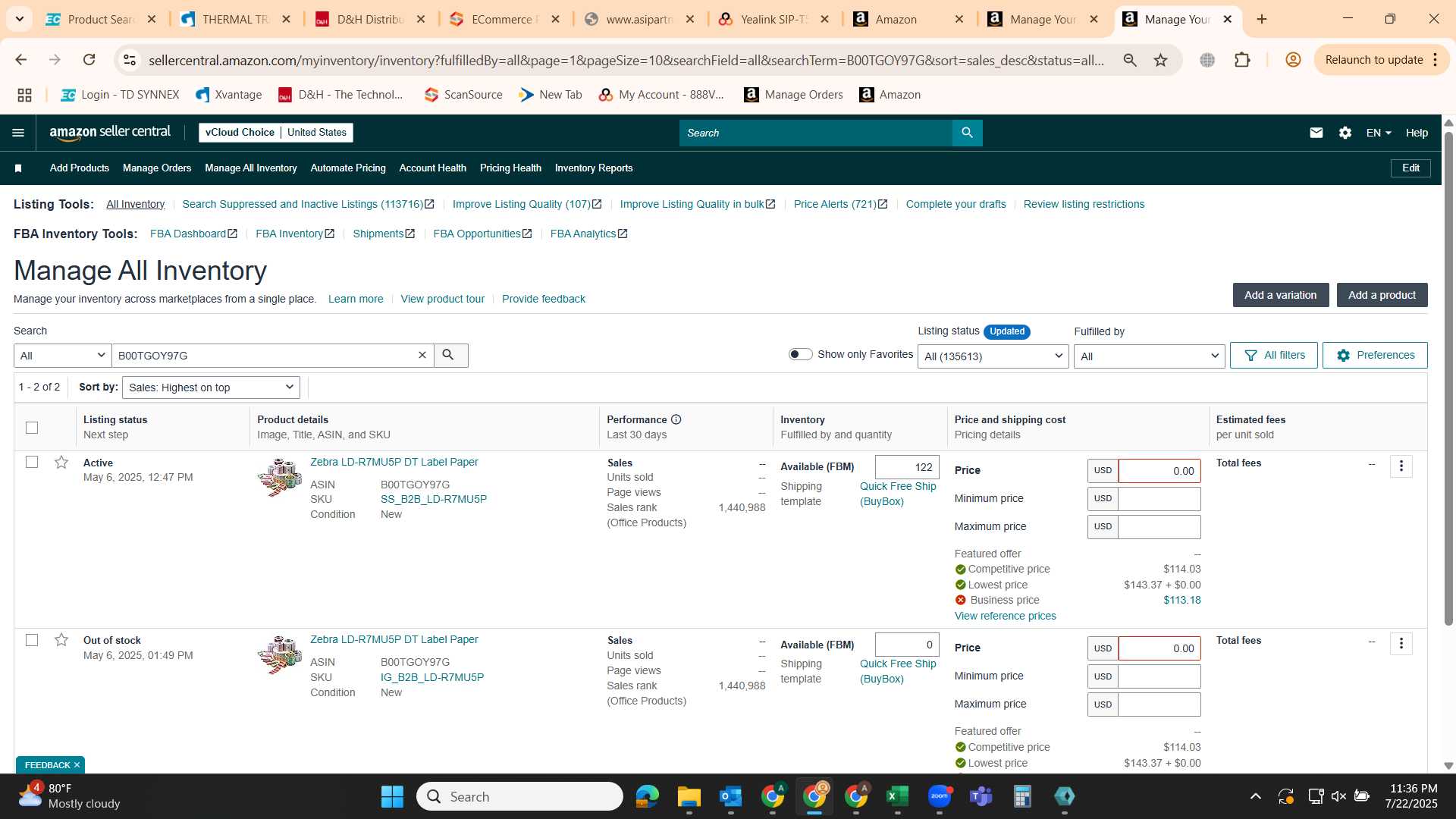
Task: Click the Add a variation button
Action: coord(1280,295)
